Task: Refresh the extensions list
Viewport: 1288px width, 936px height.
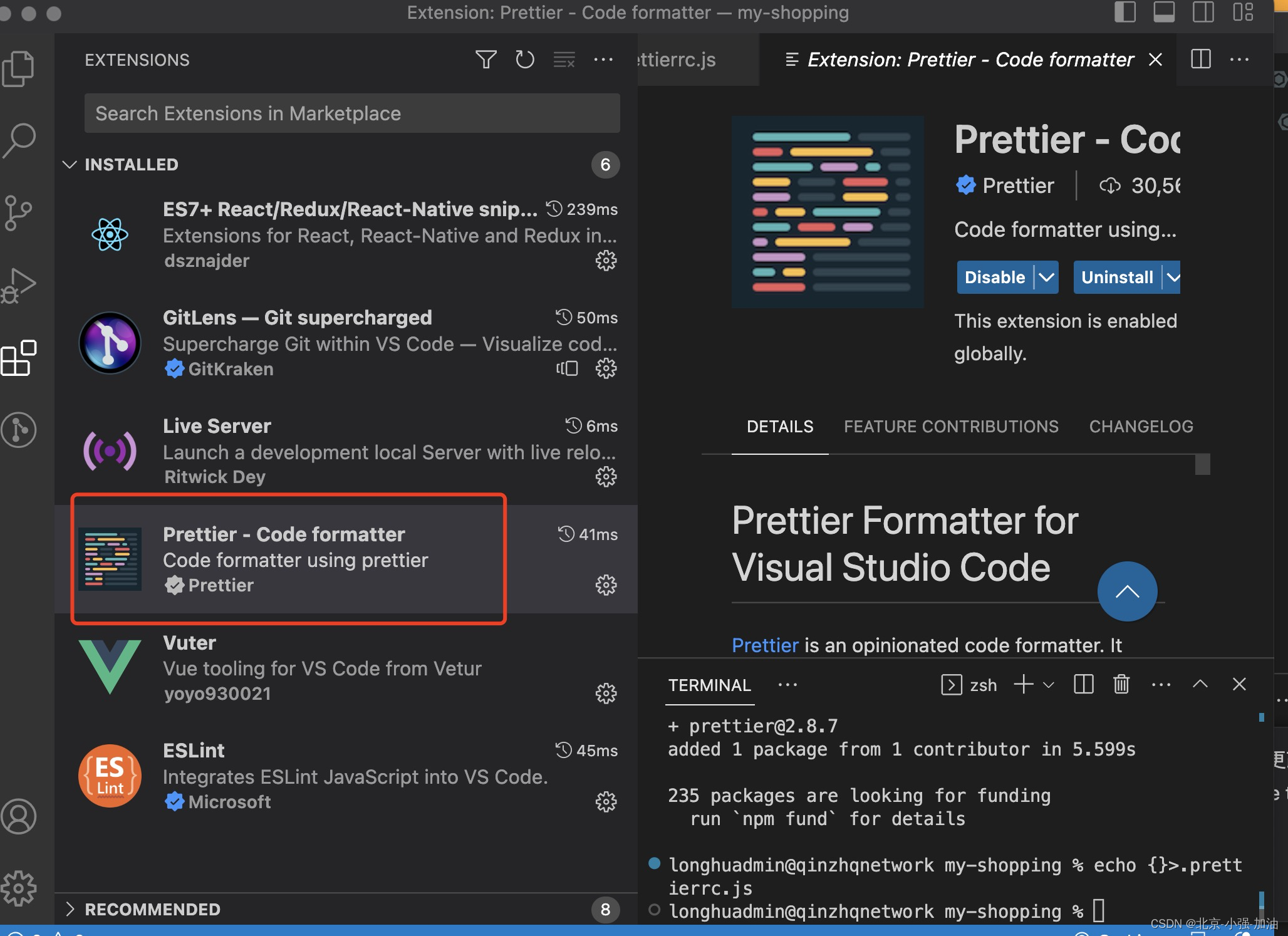Action: (x=524, y=60)
